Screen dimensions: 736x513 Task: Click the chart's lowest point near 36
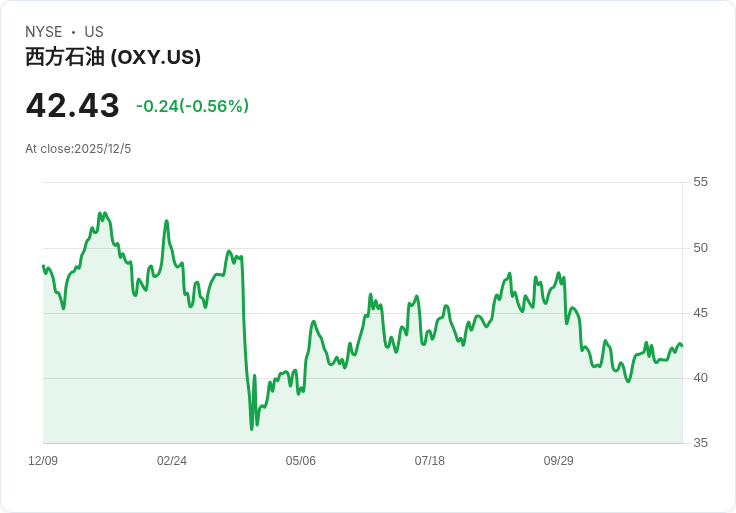252,429
